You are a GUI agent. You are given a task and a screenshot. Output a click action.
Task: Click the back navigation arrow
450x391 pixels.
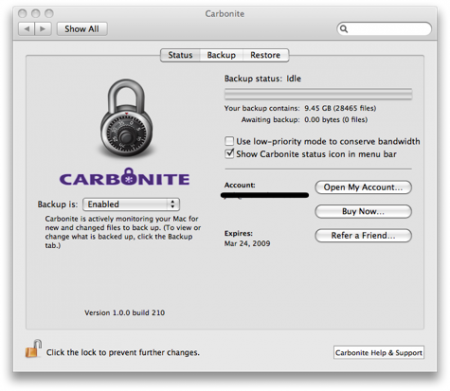(x=27, y=29)
